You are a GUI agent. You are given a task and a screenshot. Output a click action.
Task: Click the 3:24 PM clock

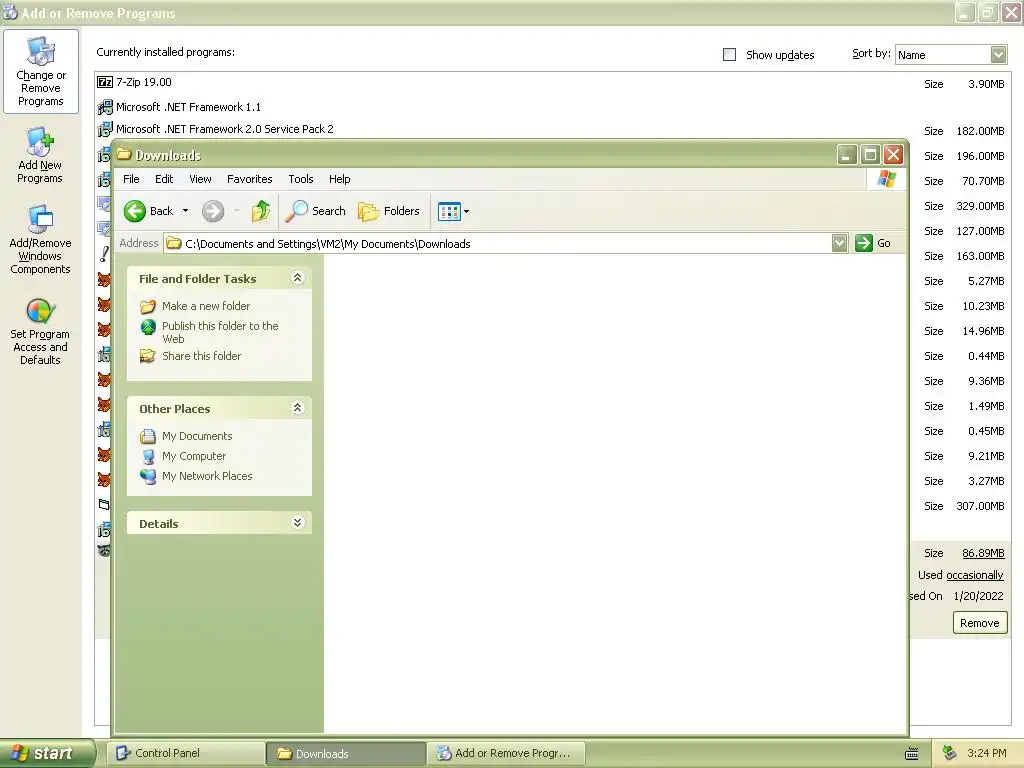(986, 753)
